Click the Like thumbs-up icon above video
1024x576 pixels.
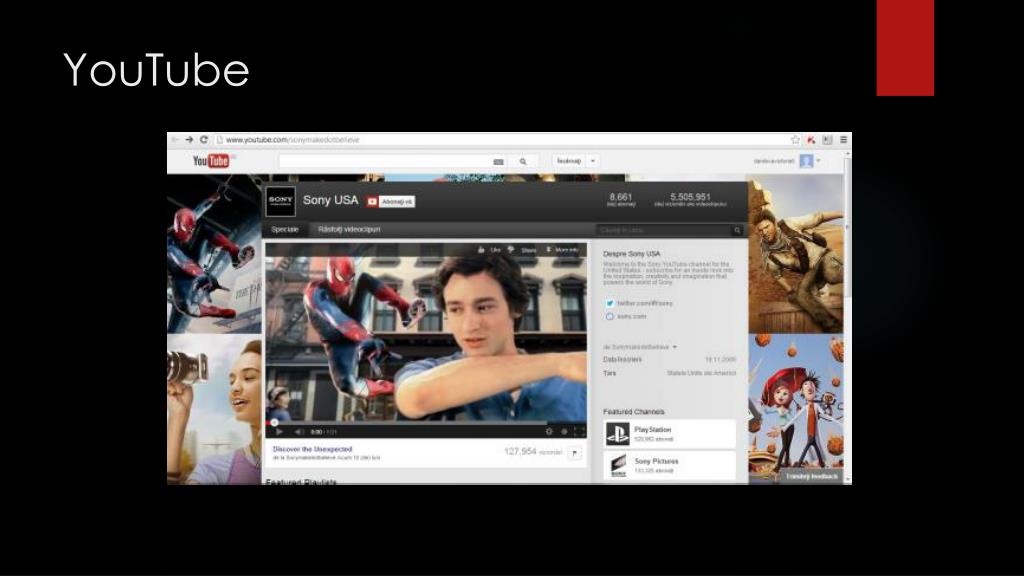click(481, 249)
